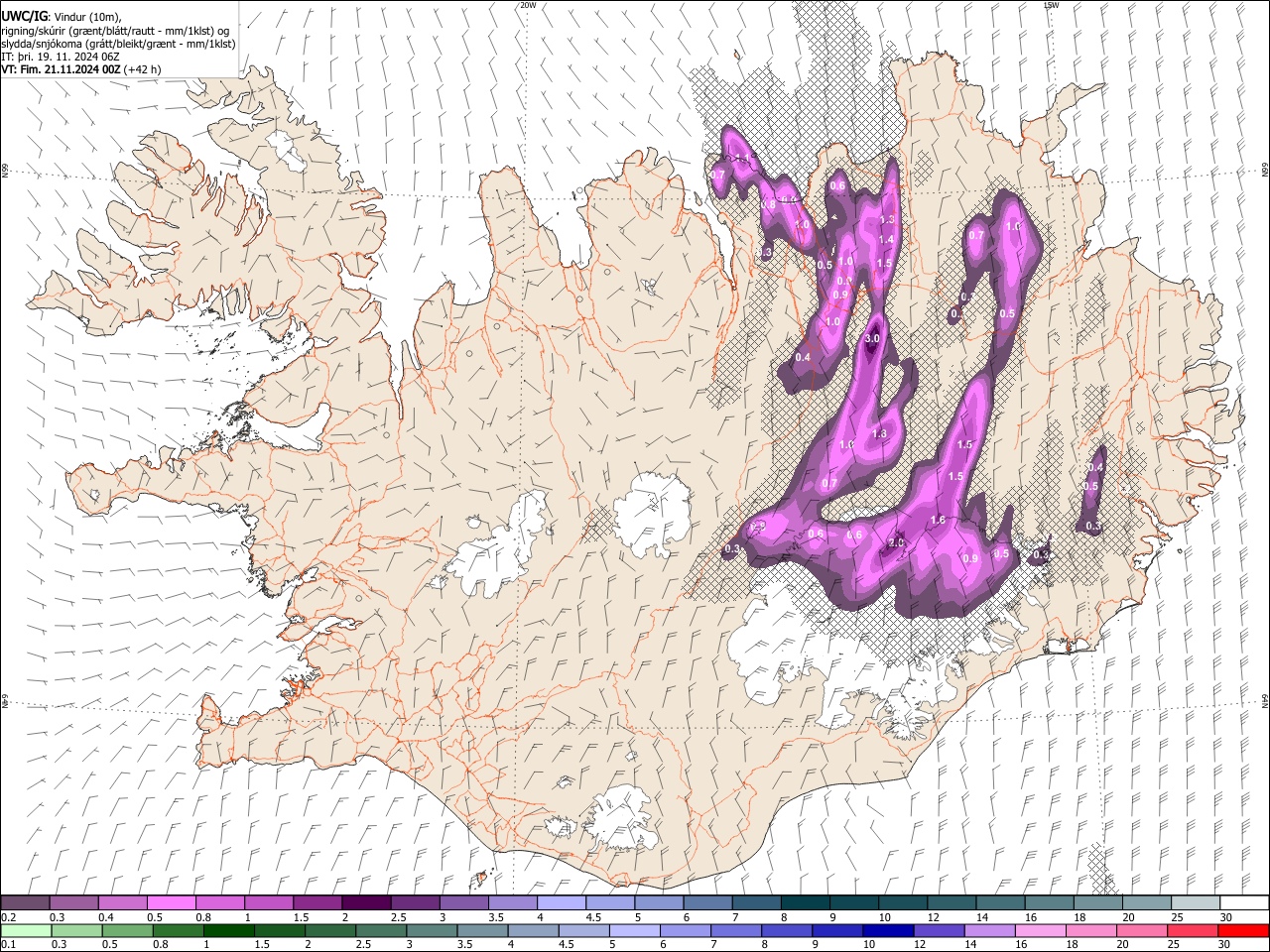Click the red 30 rain legend swatch
The height and width of the screenshot is (952, 1270).
point(1242,931)
